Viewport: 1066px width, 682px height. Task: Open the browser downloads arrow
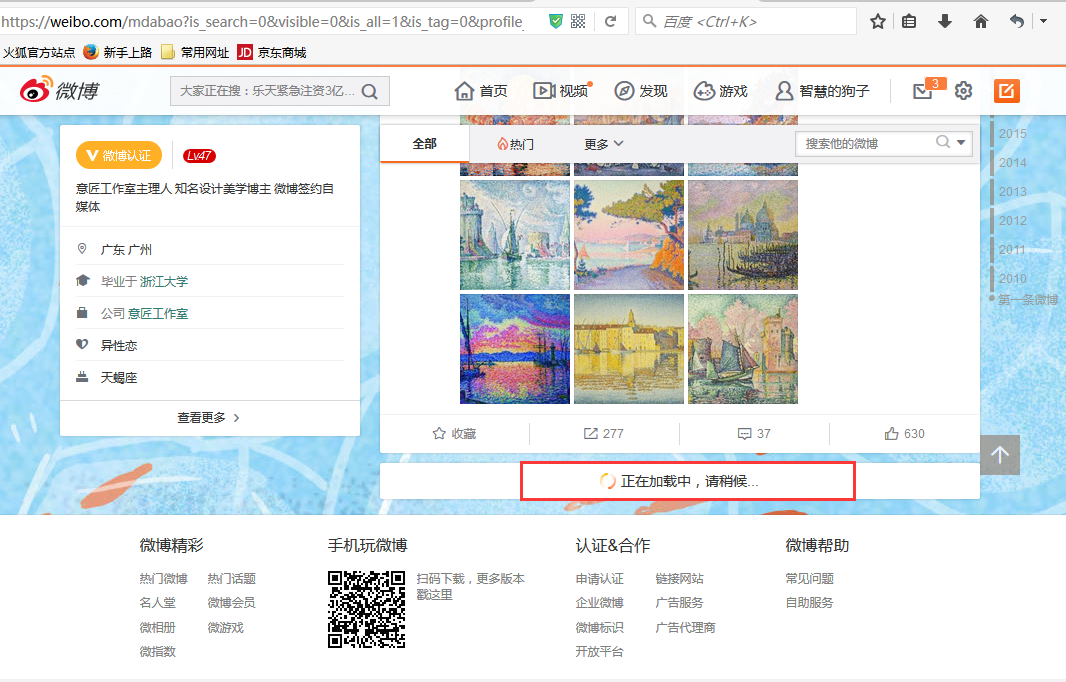point(944,22)
